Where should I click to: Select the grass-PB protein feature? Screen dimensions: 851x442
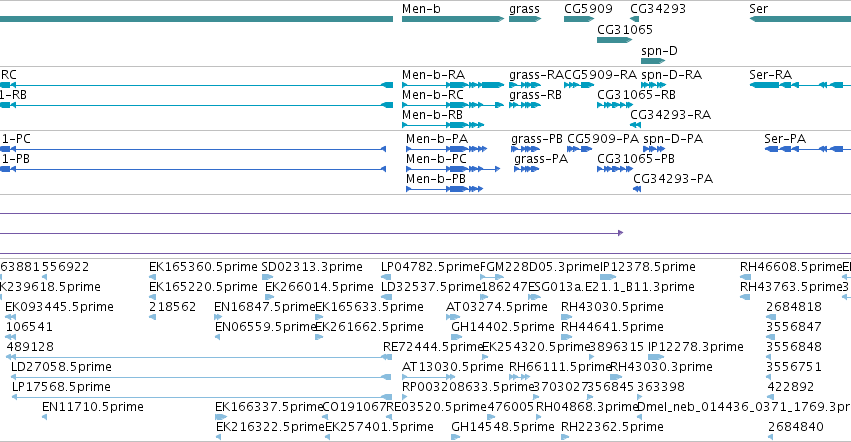[525, 149]
